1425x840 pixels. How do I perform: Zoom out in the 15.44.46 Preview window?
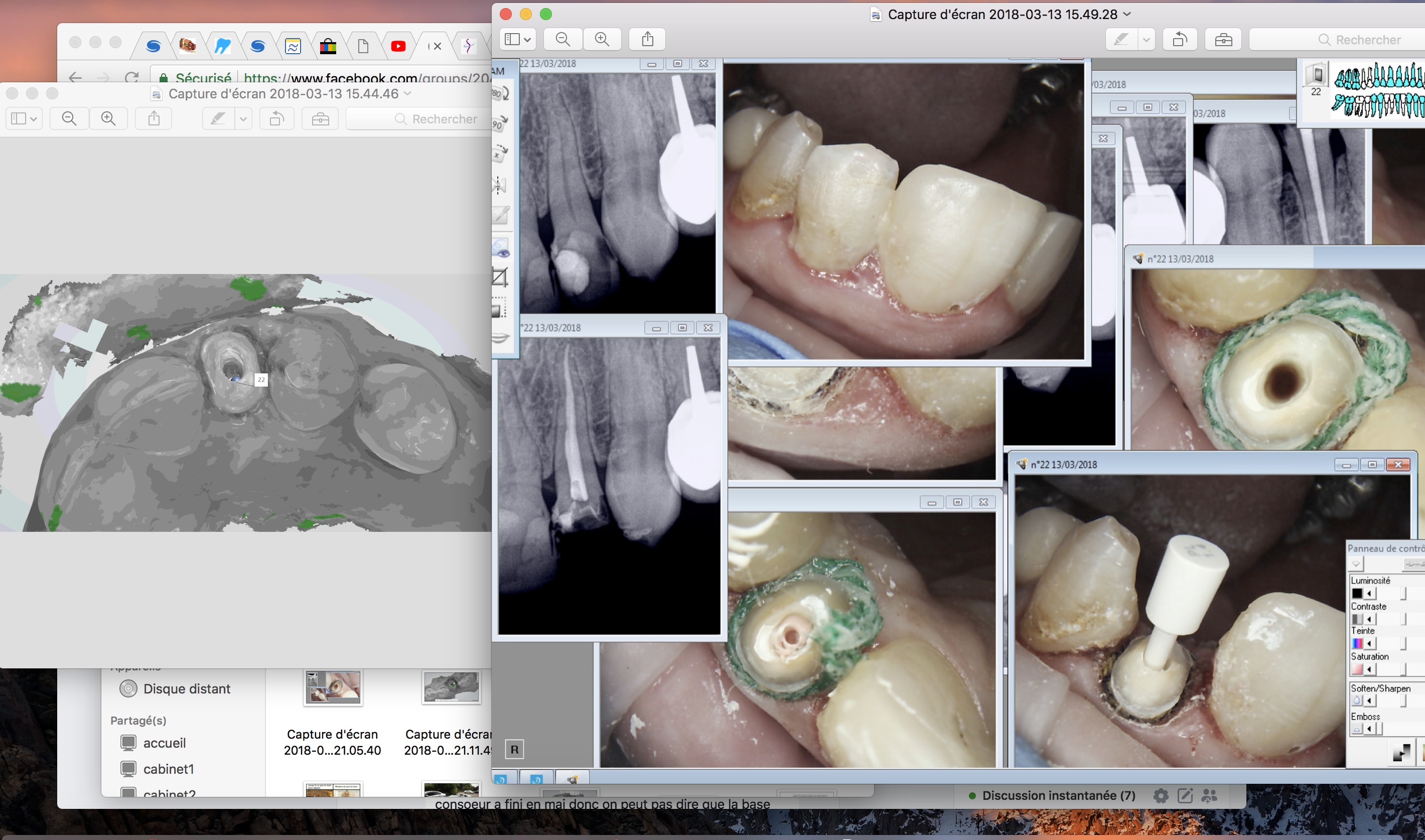pyautogui.click(x=69, y=118)
